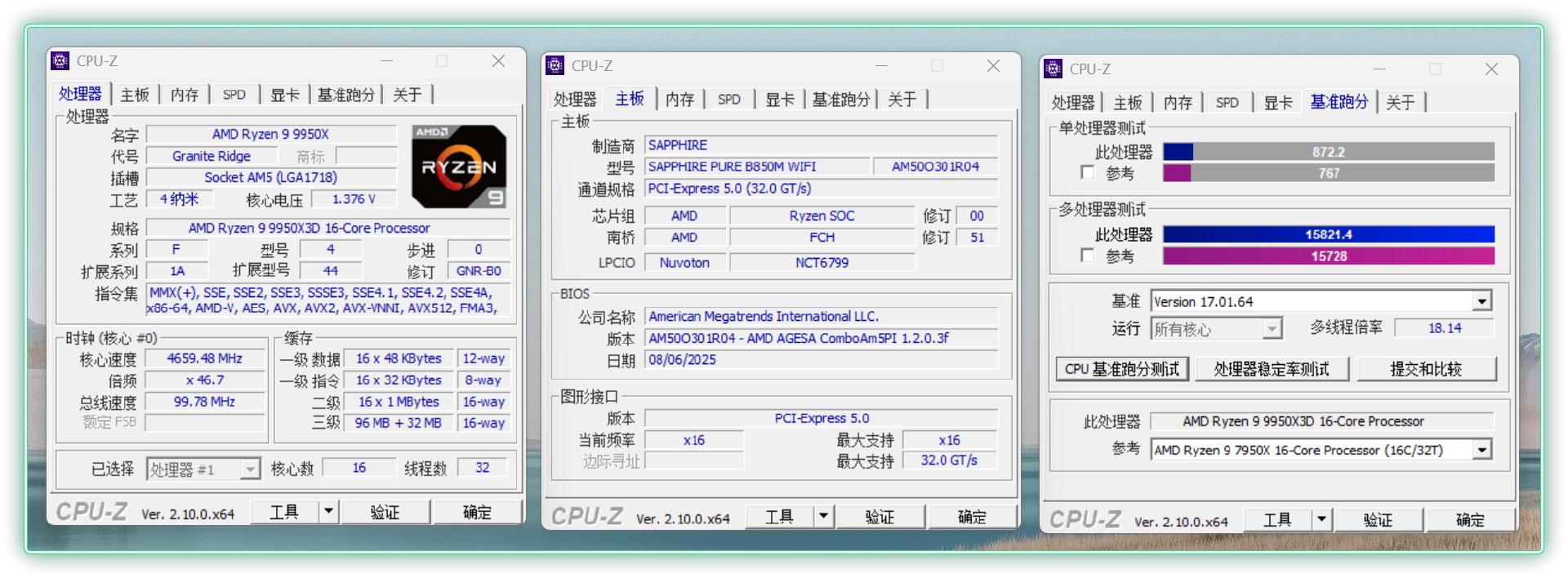This screenshot has width=1568, height=578.
Task: Open 关于 tab in the mainboard window
Action: pos(902,100)
